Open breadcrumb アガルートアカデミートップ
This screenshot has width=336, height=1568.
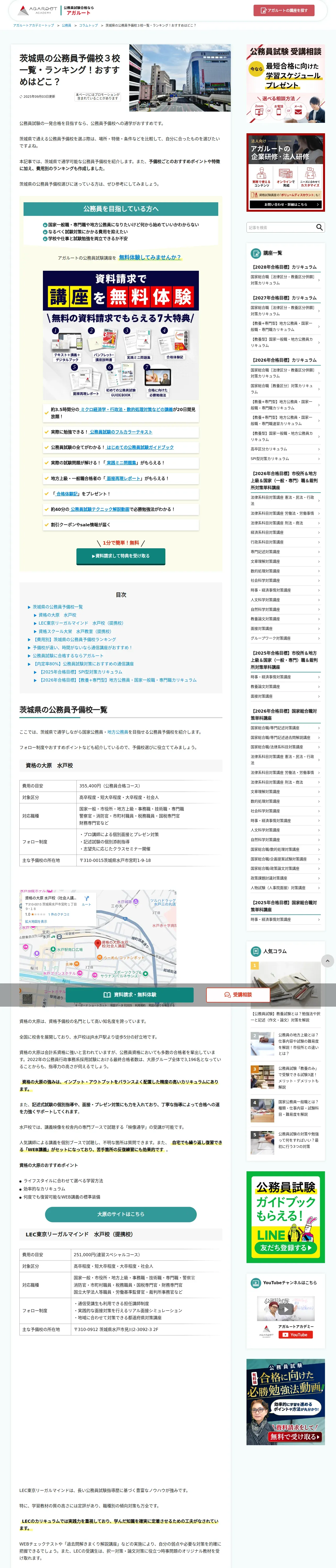pyautogui.click(x=33, y=26)
